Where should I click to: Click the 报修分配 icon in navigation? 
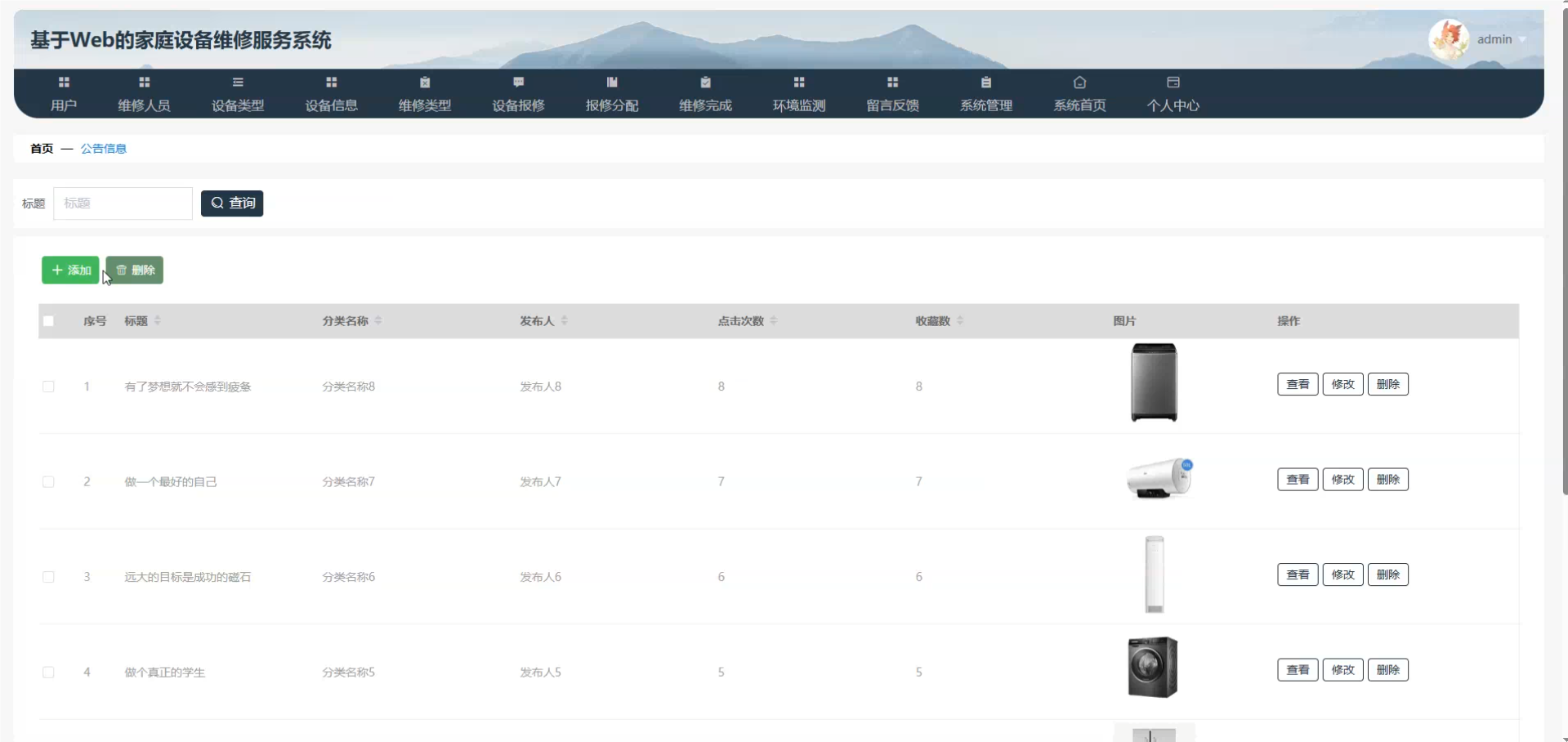612,82
